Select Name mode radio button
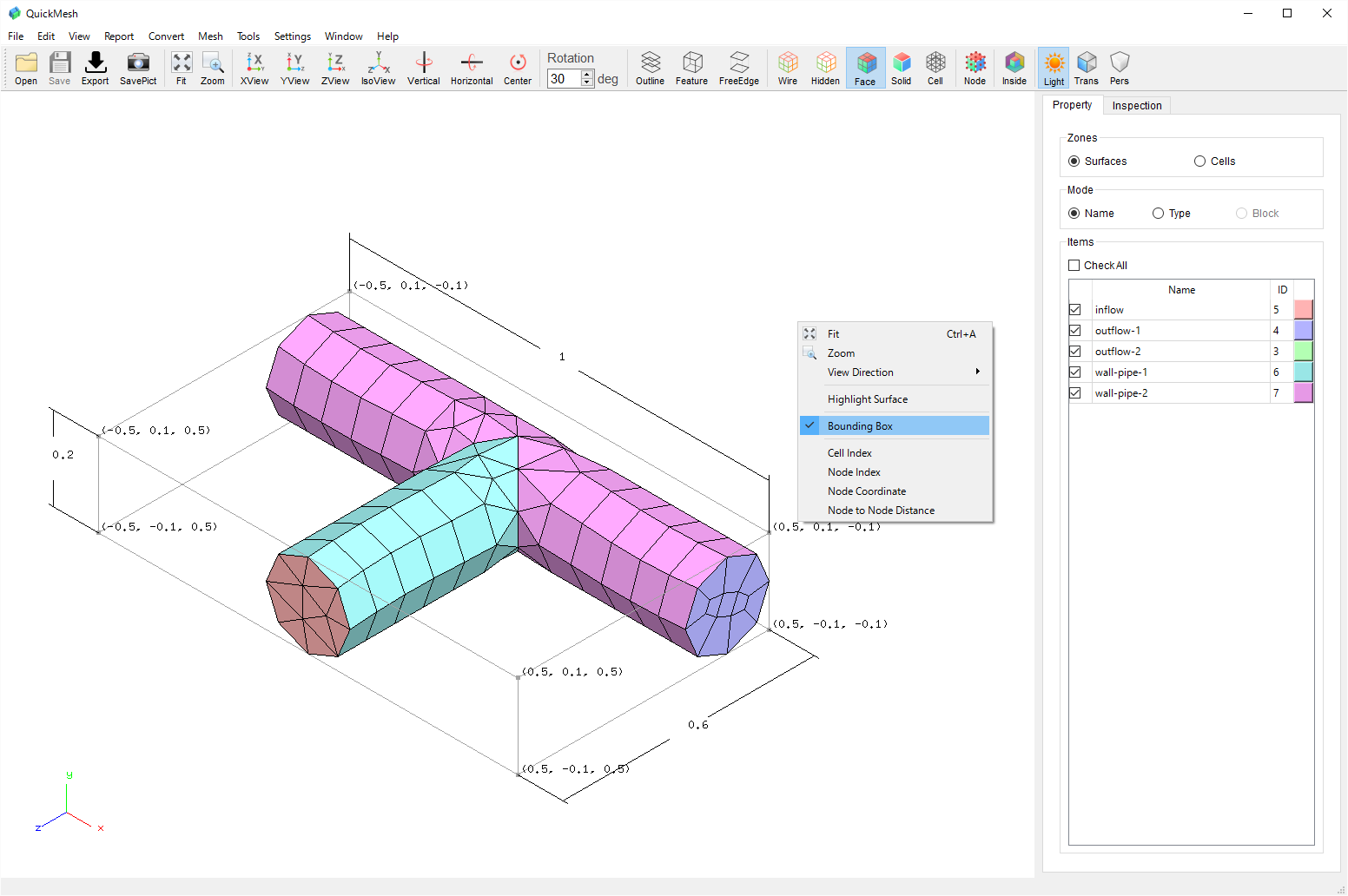Image resolution: width=1348 pixels, height=896 pixels. pos(1074,214)
